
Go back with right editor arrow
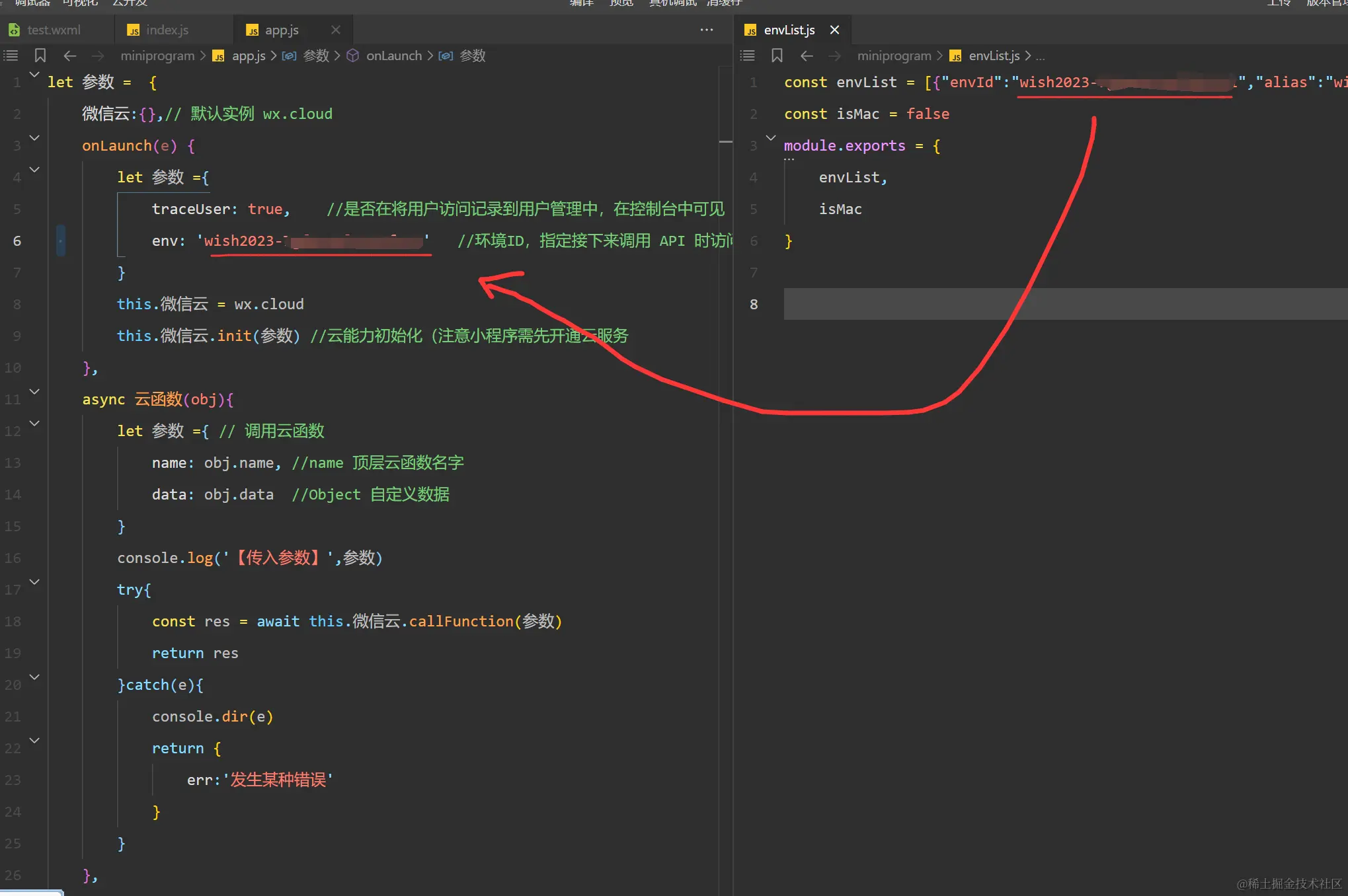point(807,56)
